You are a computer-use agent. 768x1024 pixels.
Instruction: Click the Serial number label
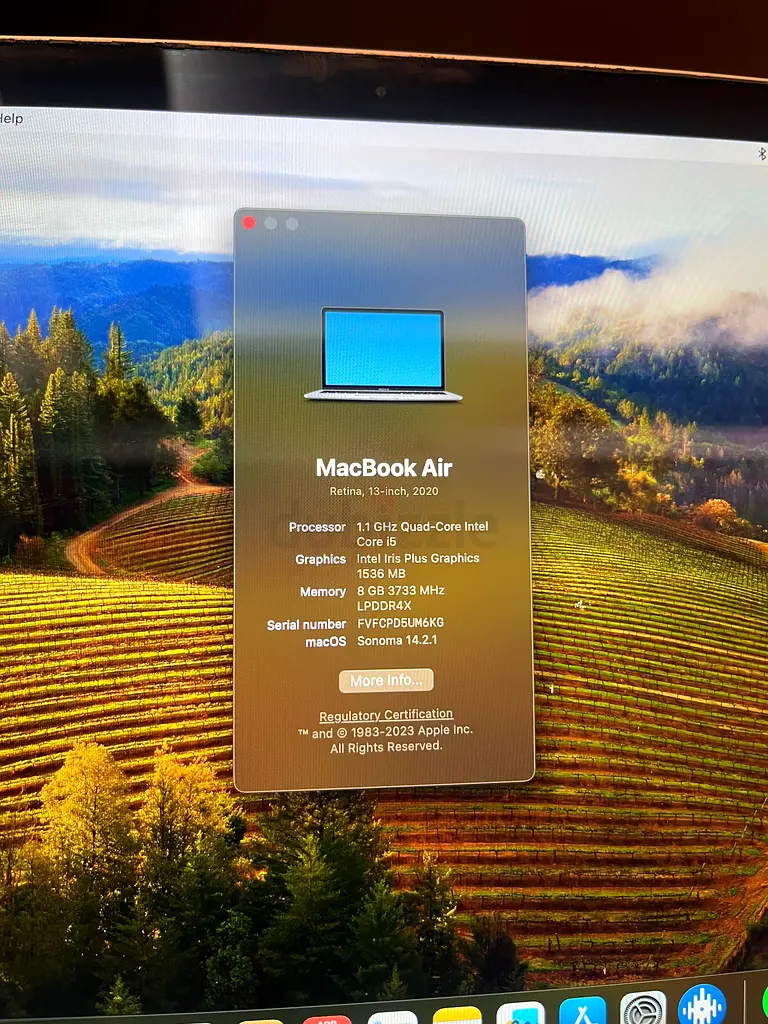(x=306, y=625)
